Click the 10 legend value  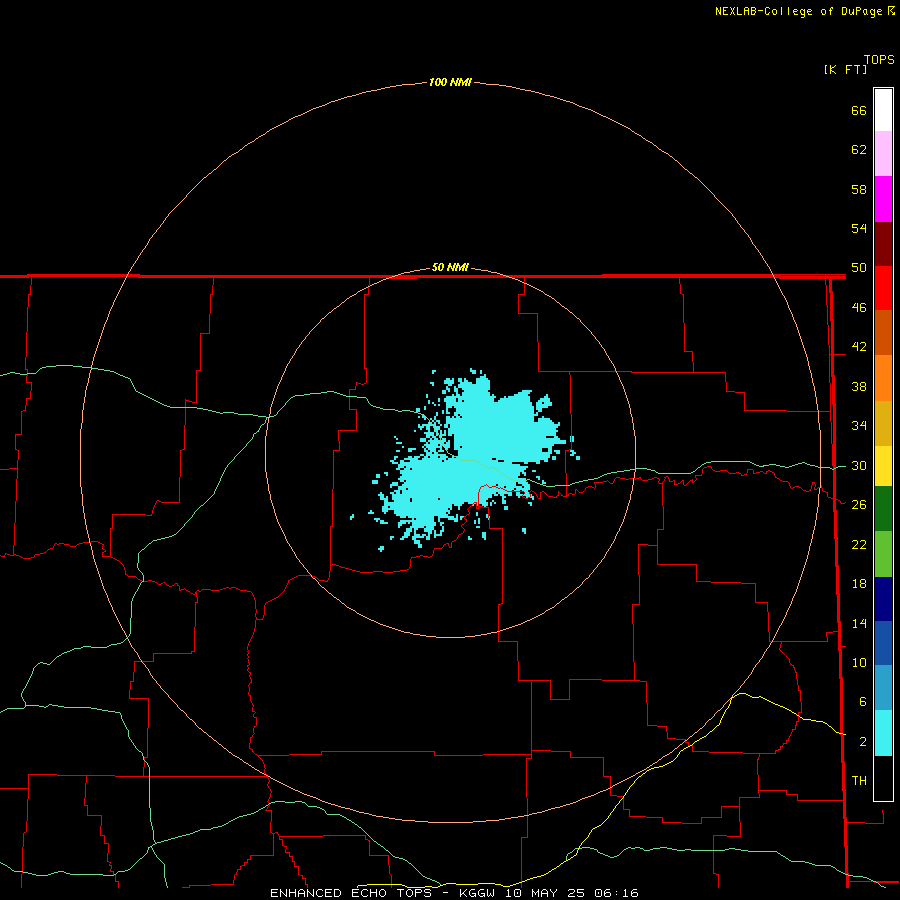click(859, 662)
